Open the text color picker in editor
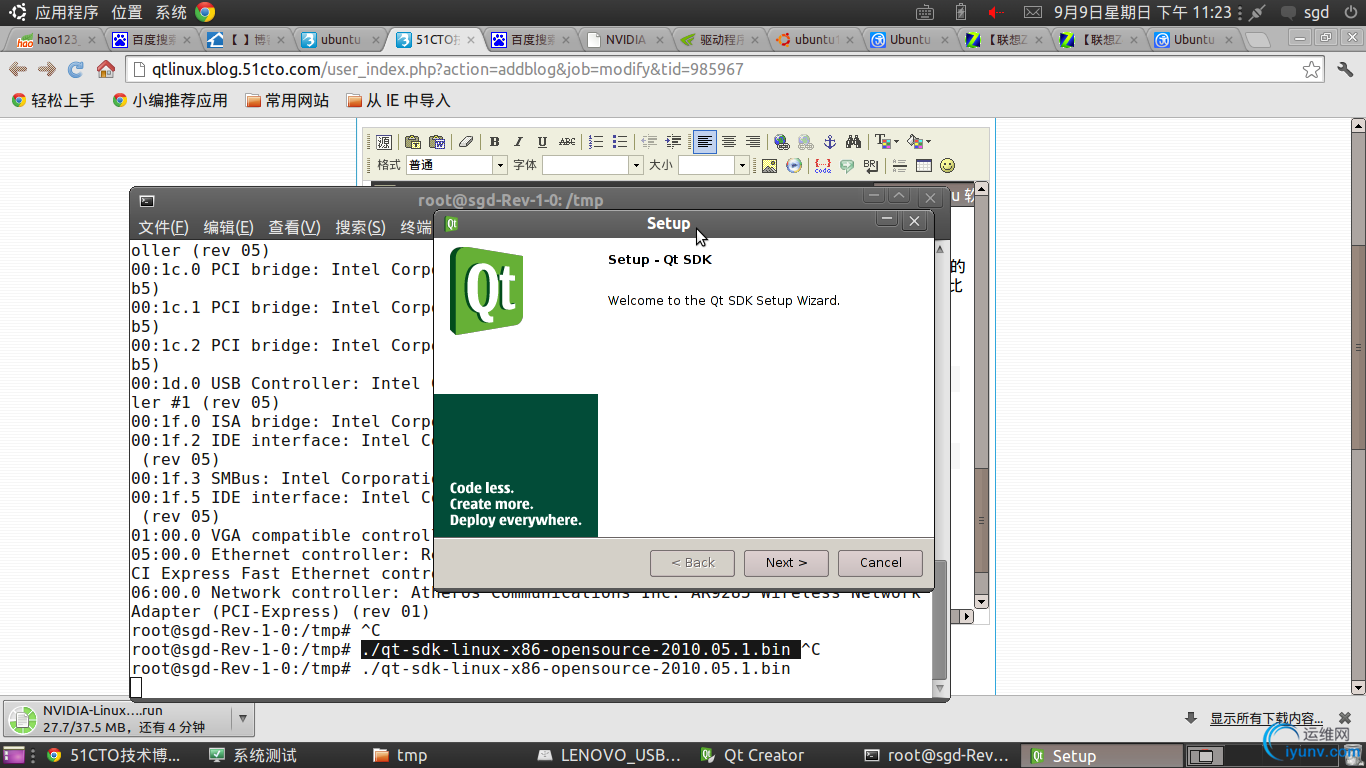Image resolution: width=1366 pixels, height=768 pixels. click(x=886, y=142)
